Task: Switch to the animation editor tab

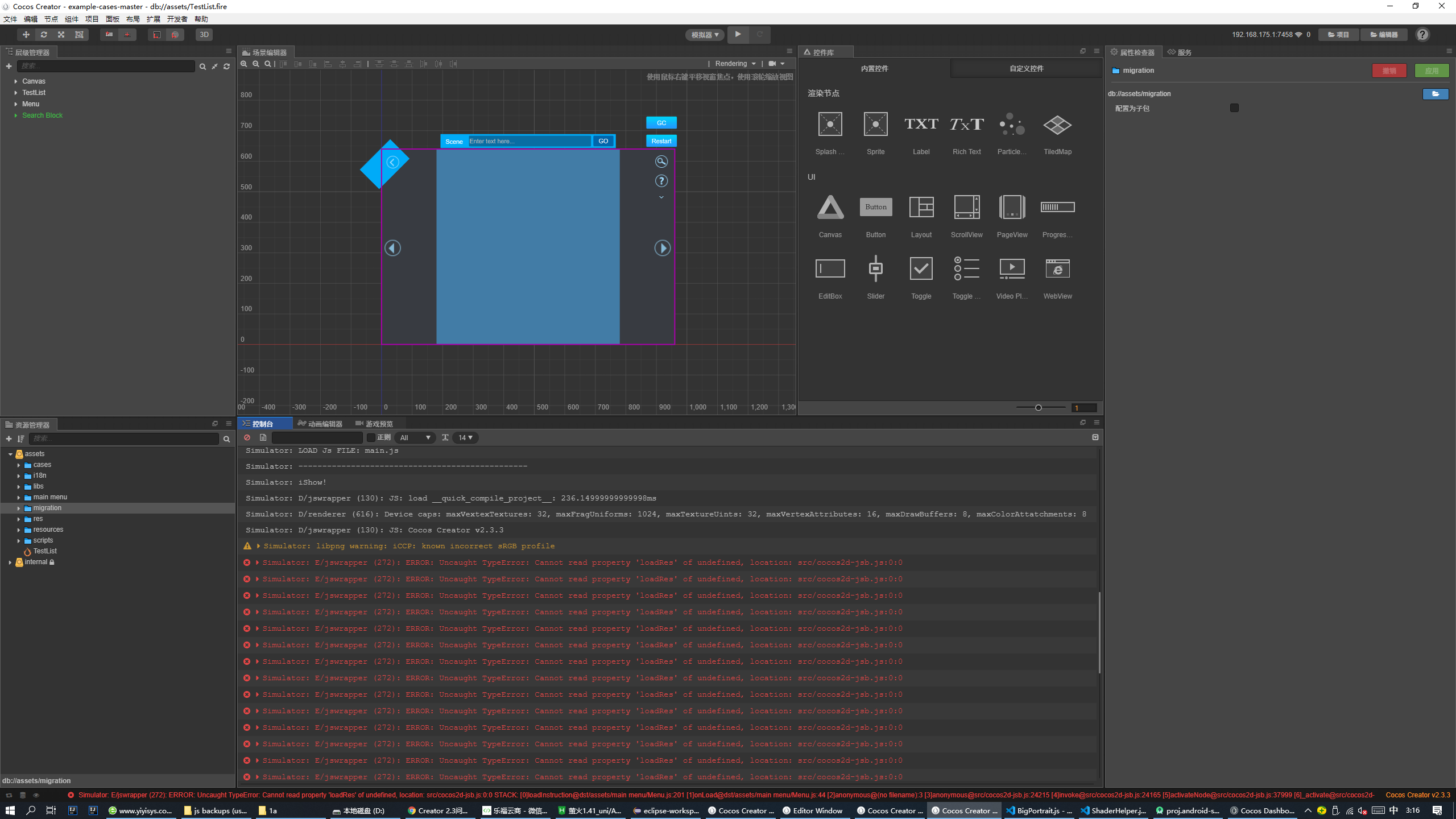Action: (320, 424)
